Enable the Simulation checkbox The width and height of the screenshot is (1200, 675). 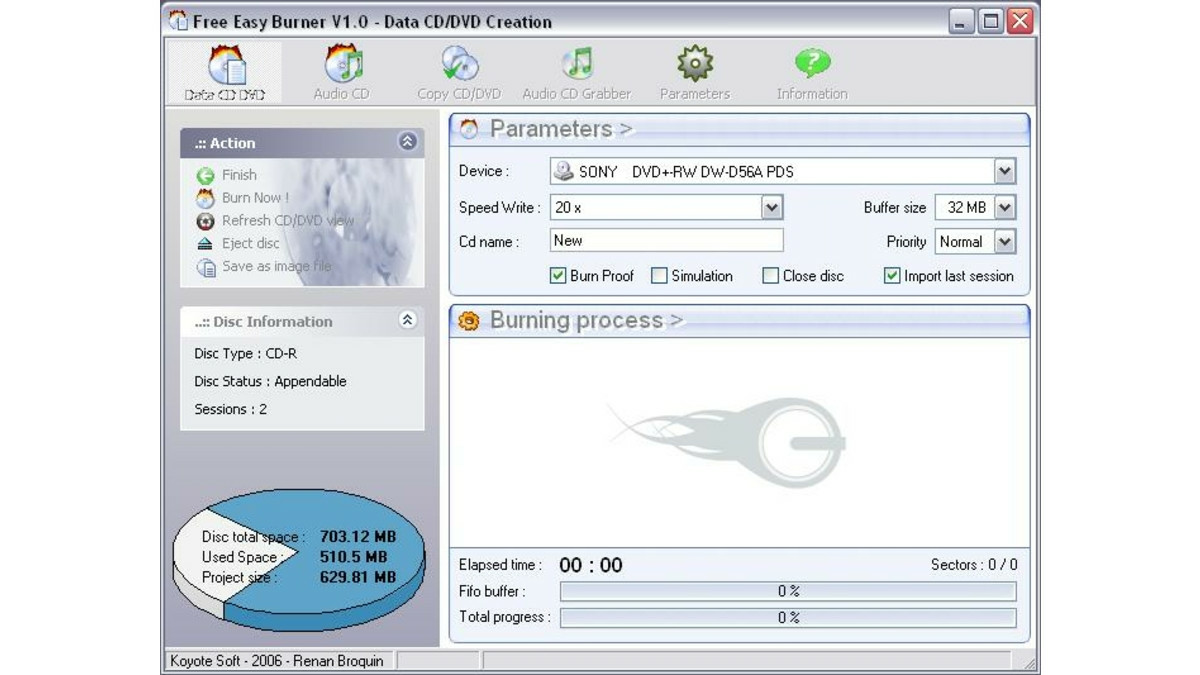(x=659, y=275)
